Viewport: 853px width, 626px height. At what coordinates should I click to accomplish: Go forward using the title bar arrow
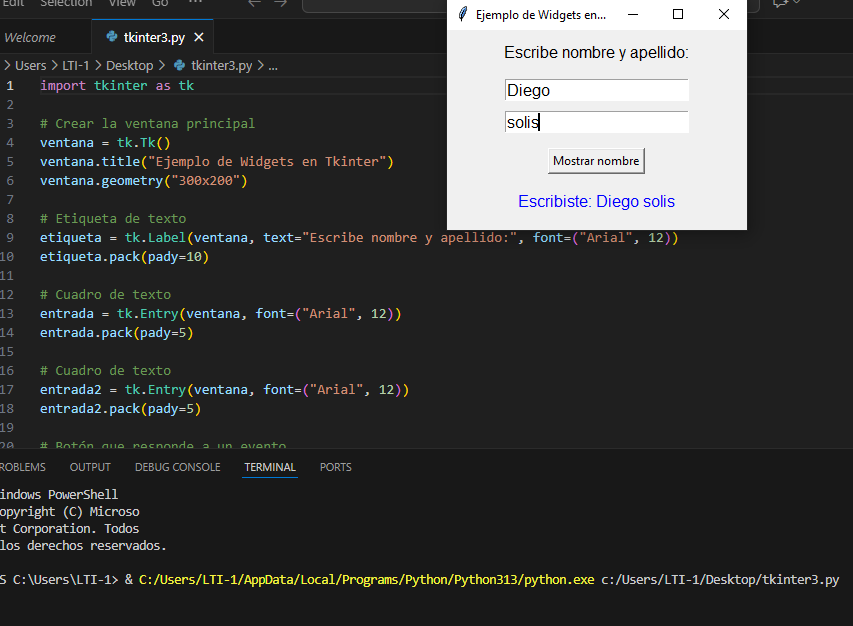tap(282, 3)
